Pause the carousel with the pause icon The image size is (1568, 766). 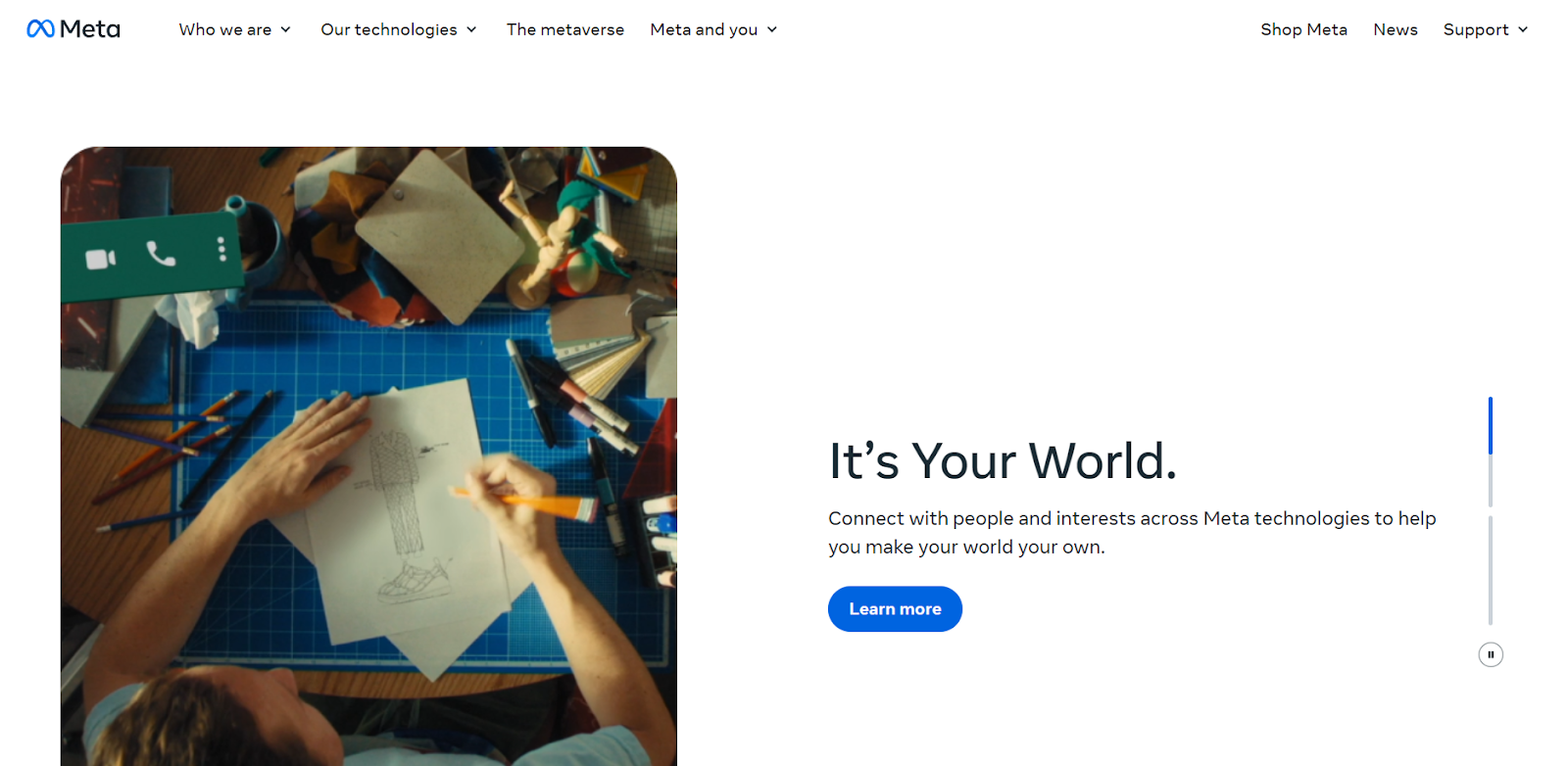point(1491,654)
